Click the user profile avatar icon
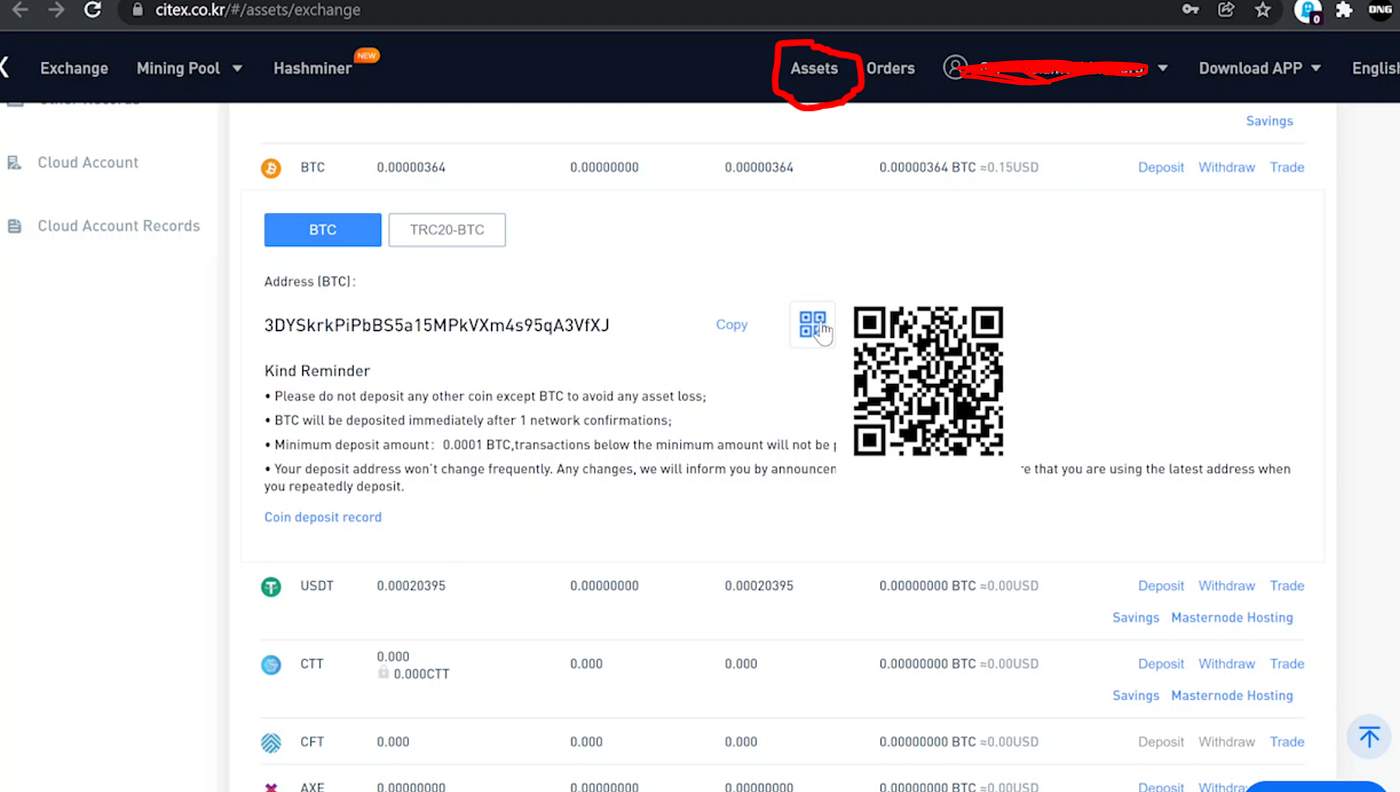 pyautogui.click(x=955, y=68)
